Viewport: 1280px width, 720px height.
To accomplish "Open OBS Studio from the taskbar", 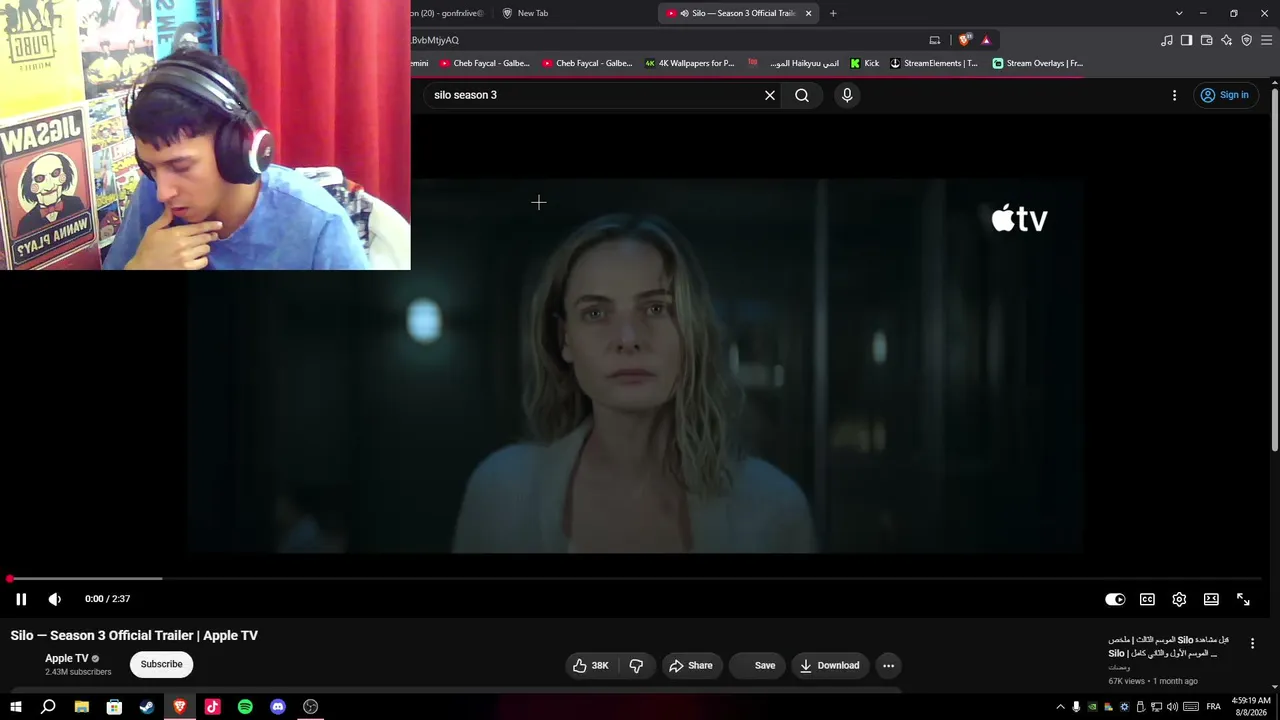I will [x=311, y=707].
